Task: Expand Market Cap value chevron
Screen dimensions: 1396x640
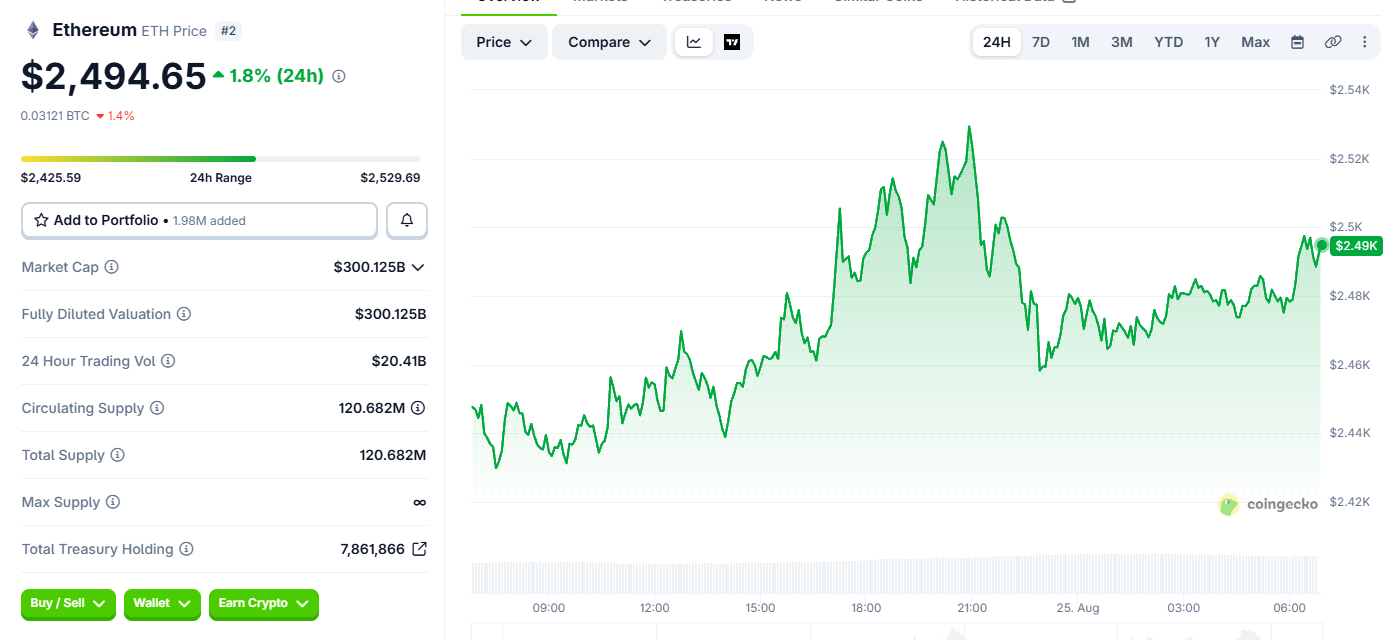Action: (418, 267)
